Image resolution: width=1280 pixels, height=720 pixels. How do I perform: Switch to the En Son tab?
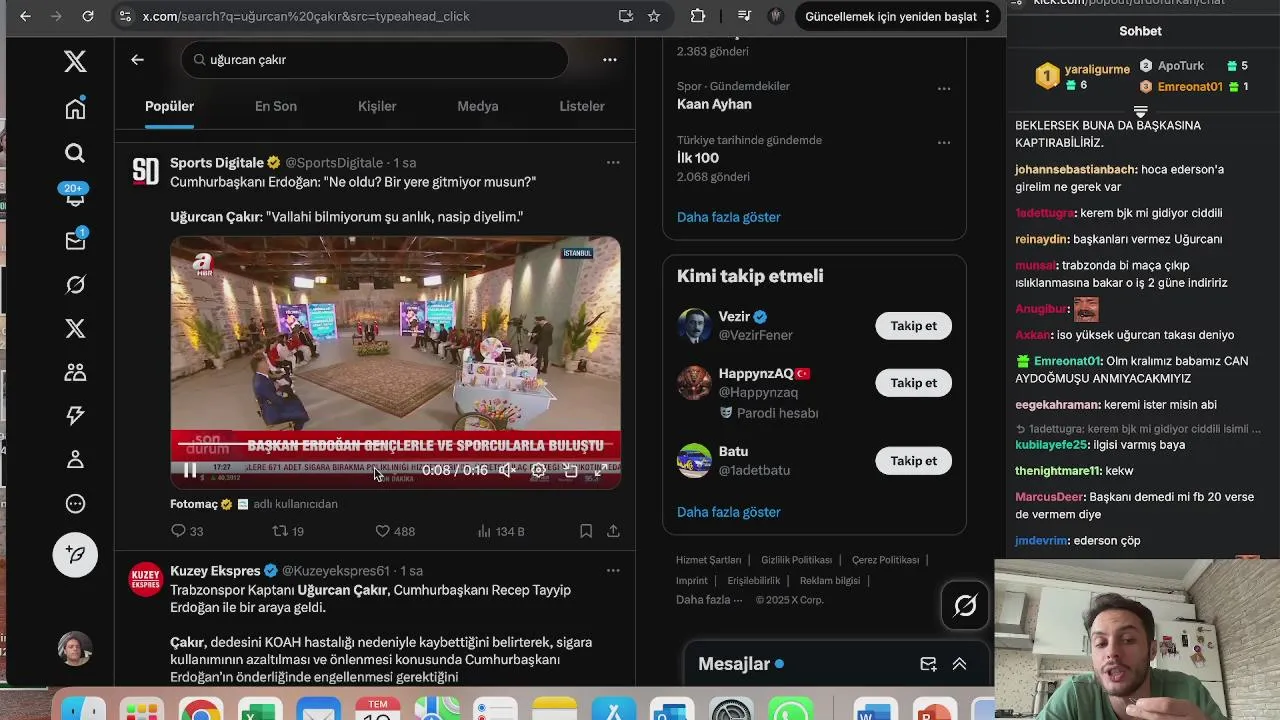[x=276, y=106]
